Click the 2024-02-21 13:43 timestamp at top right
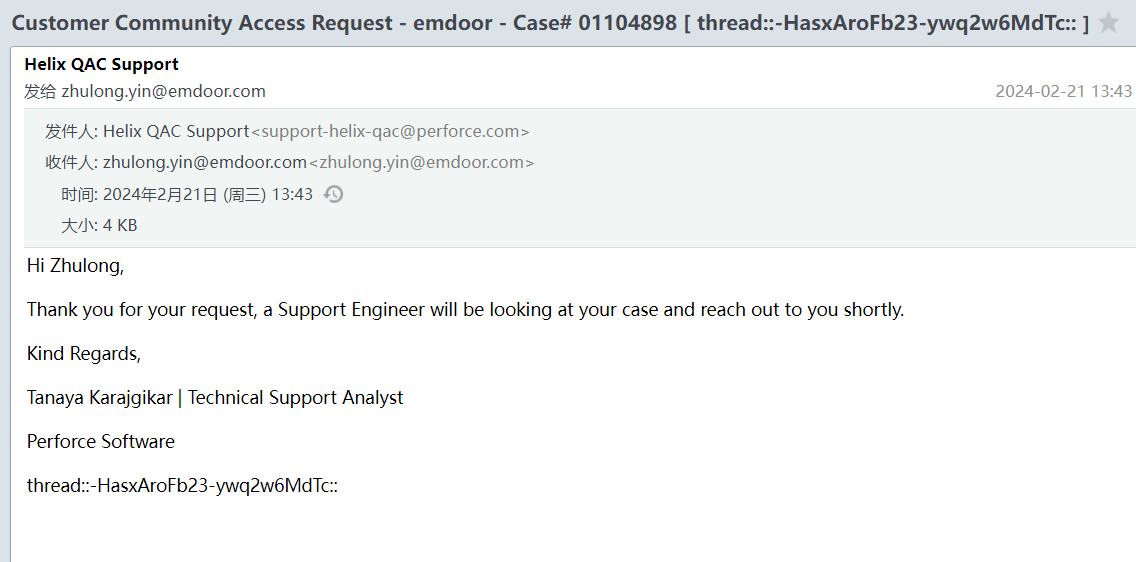 click(x=1063, y=91)
